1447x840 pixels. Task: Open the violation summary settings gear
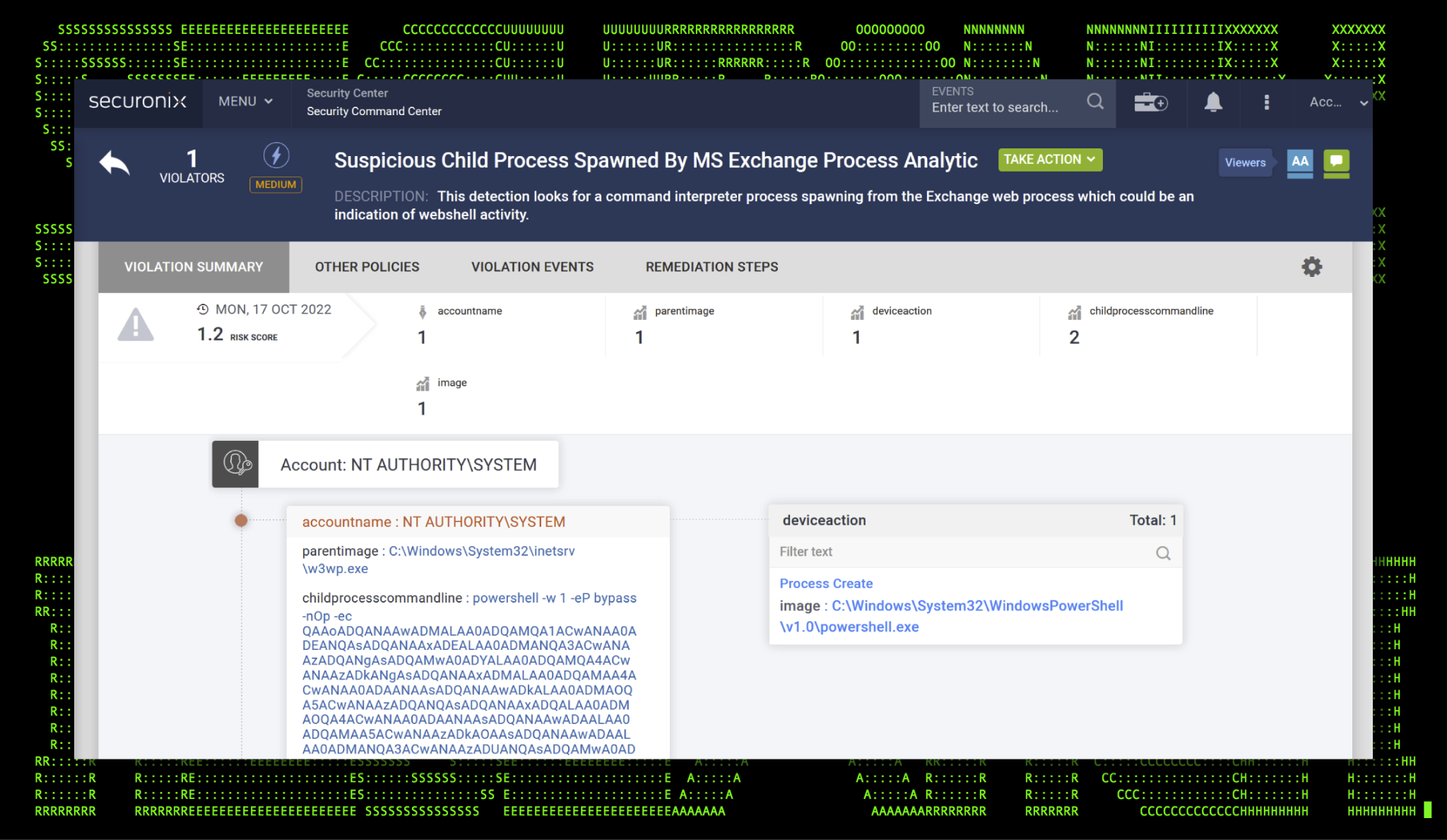1311,266
